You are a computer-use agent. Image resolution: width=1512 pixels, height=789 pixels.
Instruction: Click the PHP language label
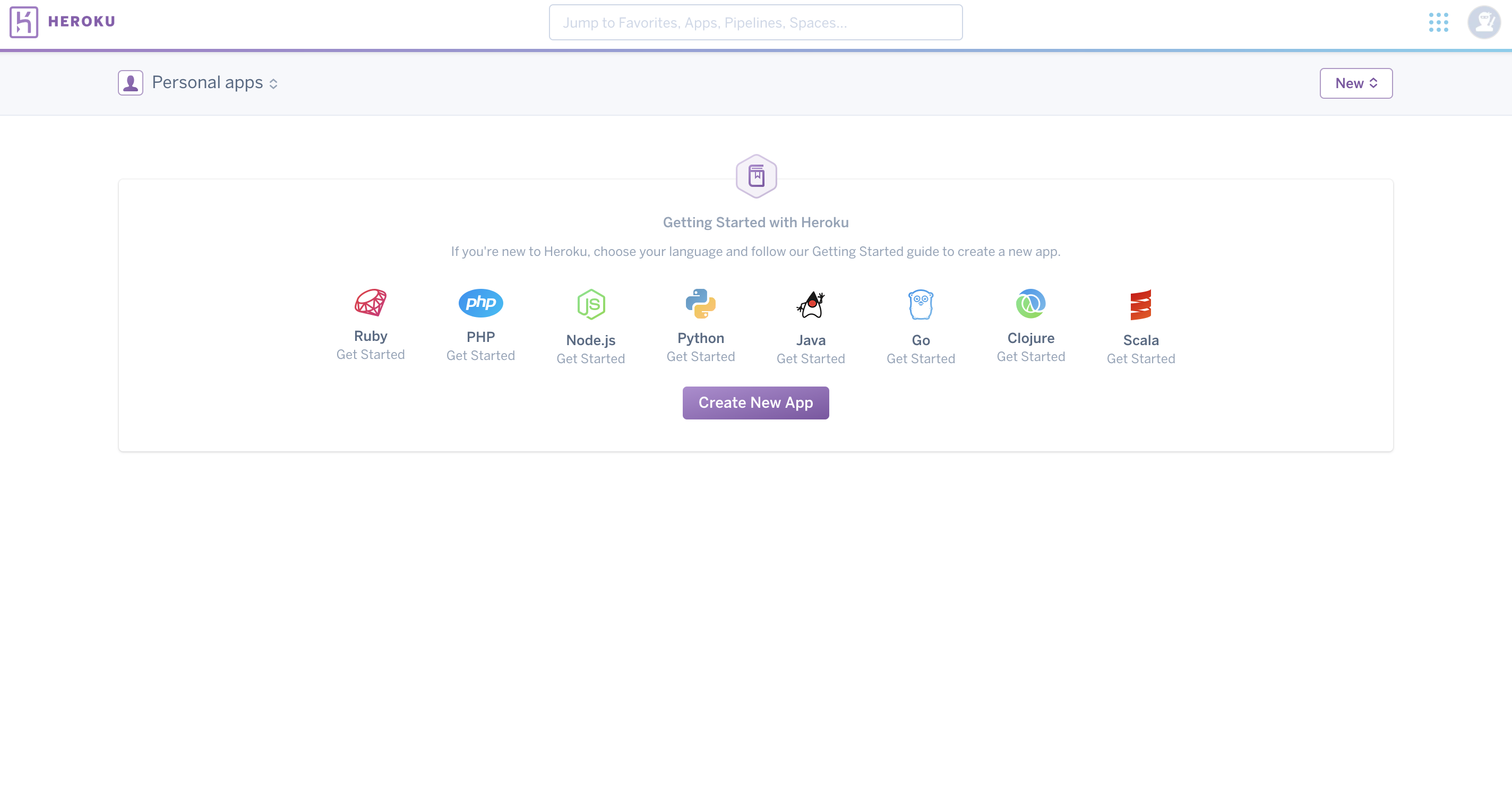480,337
